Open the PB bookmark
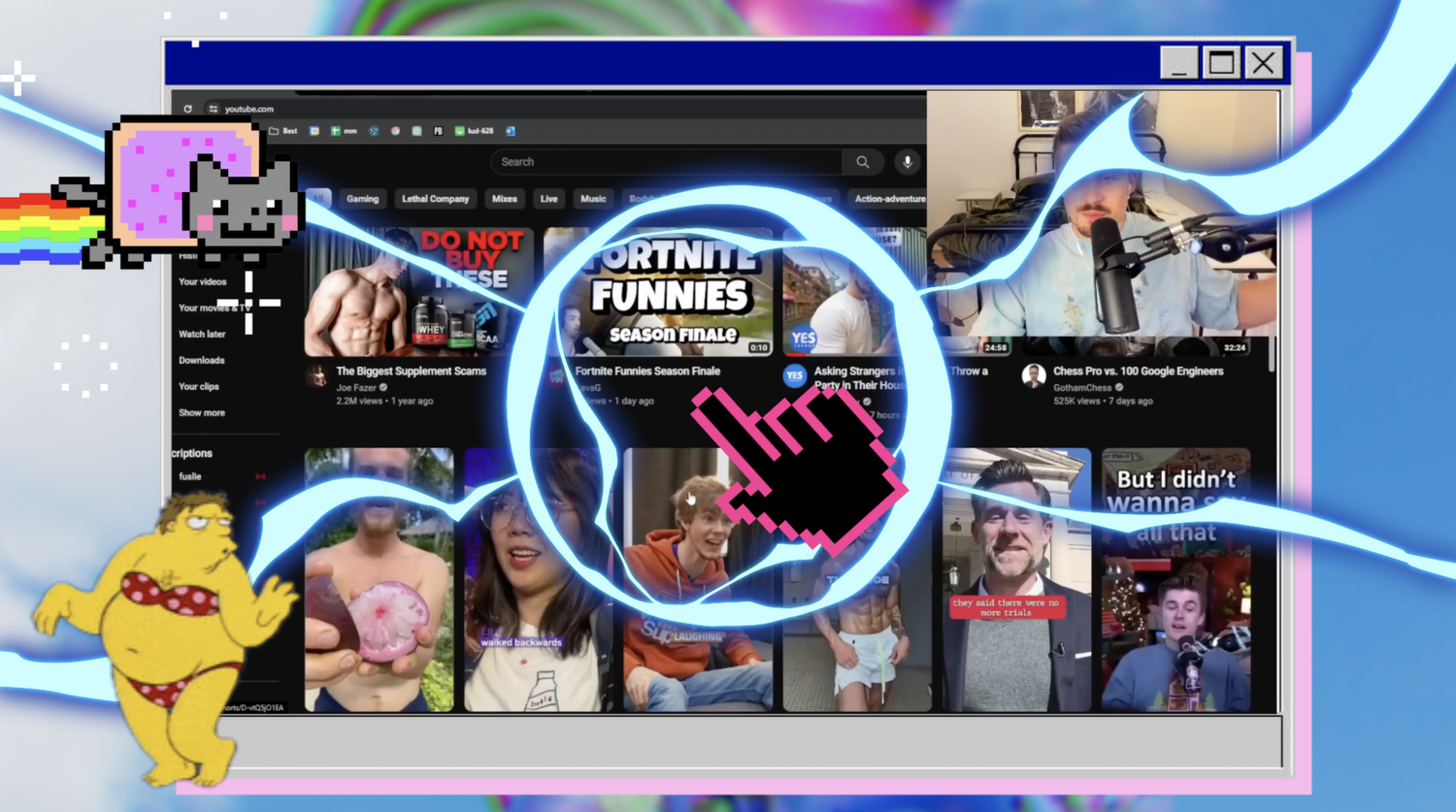This screenshot has height=812, width=1456. (x=438, y=131)
